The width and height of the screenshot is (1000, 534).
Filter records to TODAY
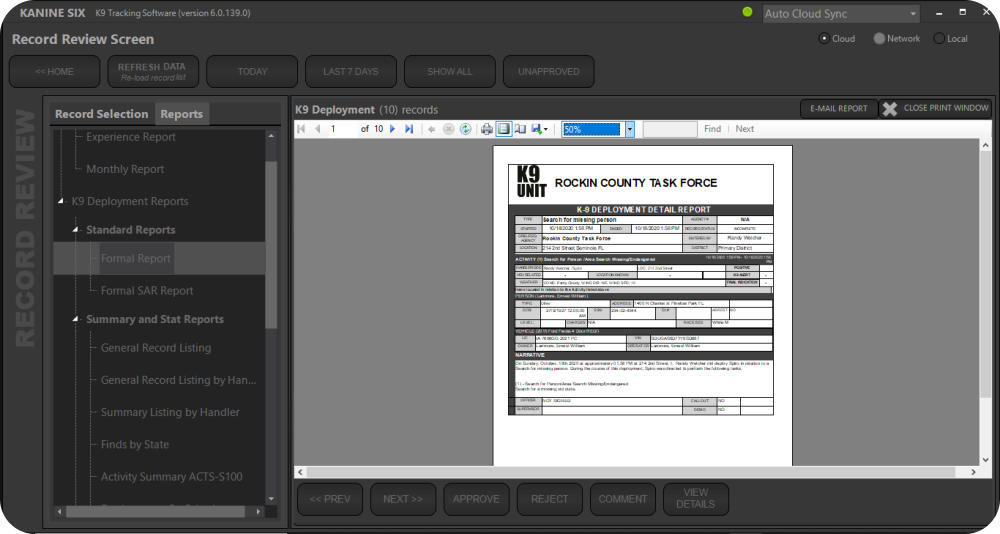click(x=252, y=71)
